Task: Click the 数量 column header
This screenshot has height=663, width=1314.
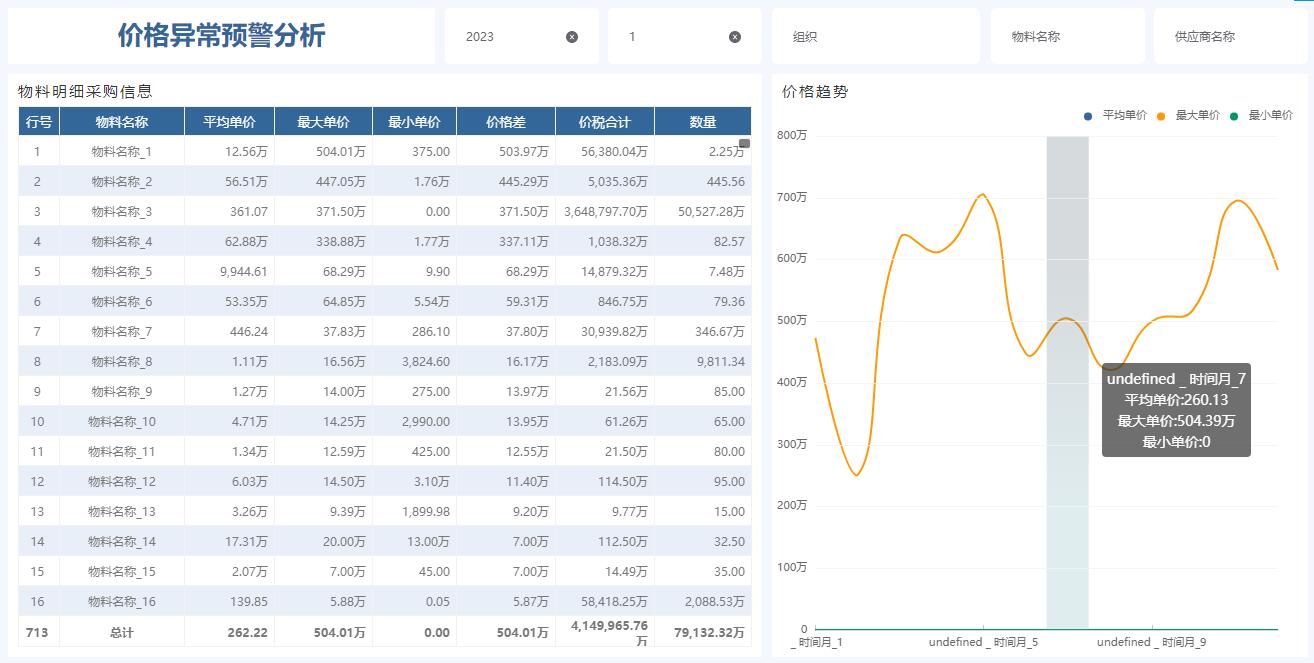Action: (702, 122)
